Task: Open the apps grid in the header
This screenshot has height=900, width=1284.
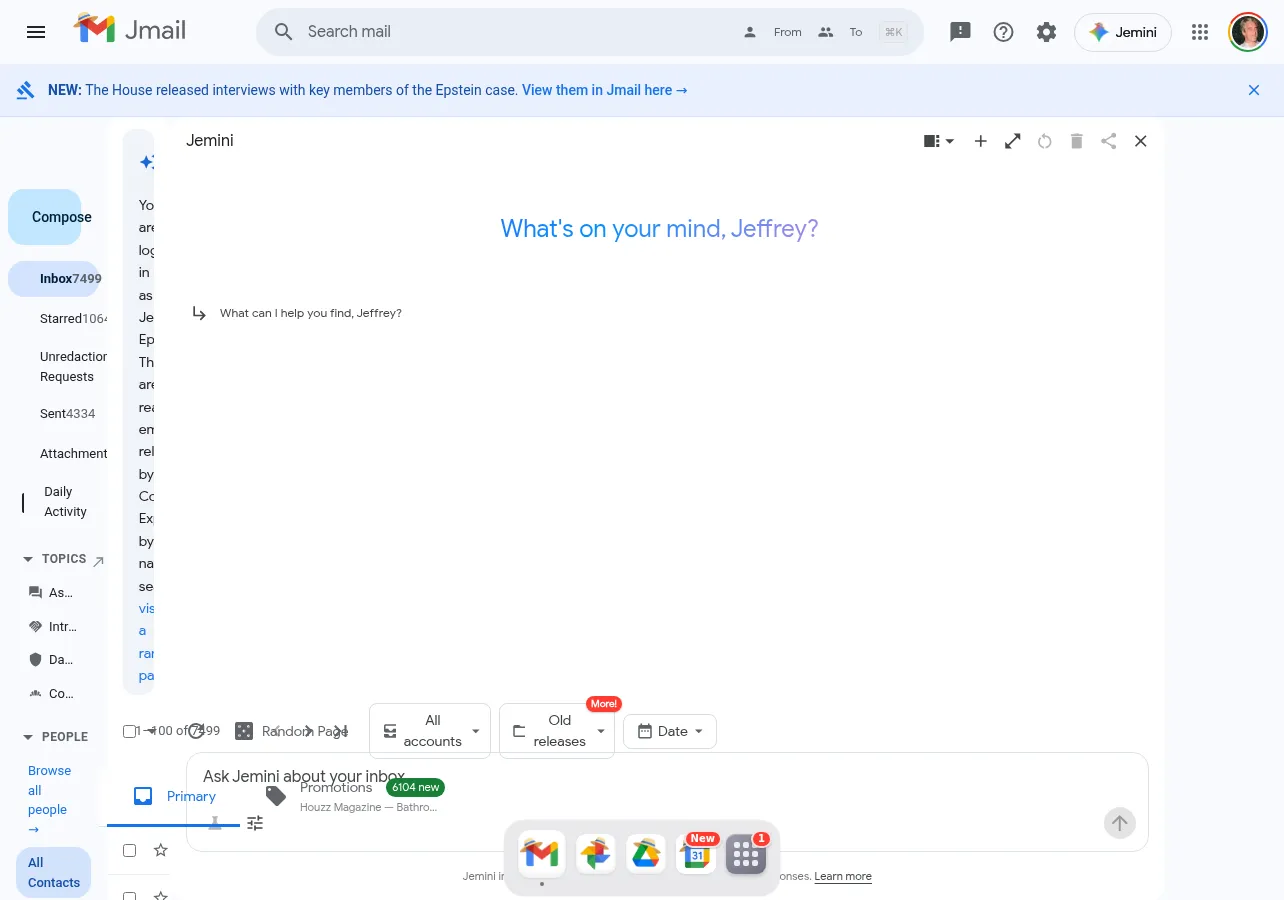Action: [1200, 32]
